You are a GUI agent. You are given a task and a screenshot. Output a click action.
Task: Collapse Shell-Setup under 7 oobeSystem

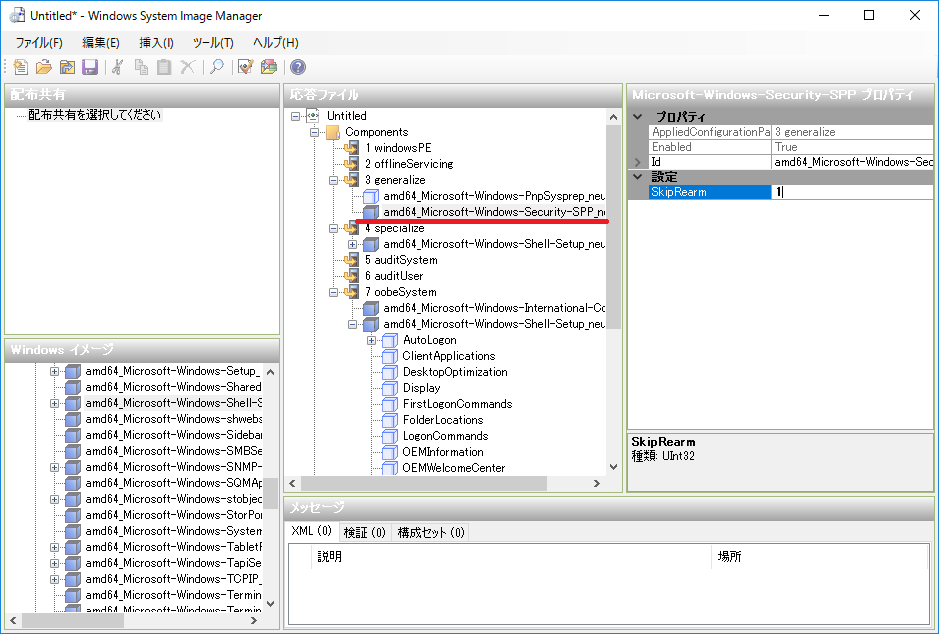point(352,324)
